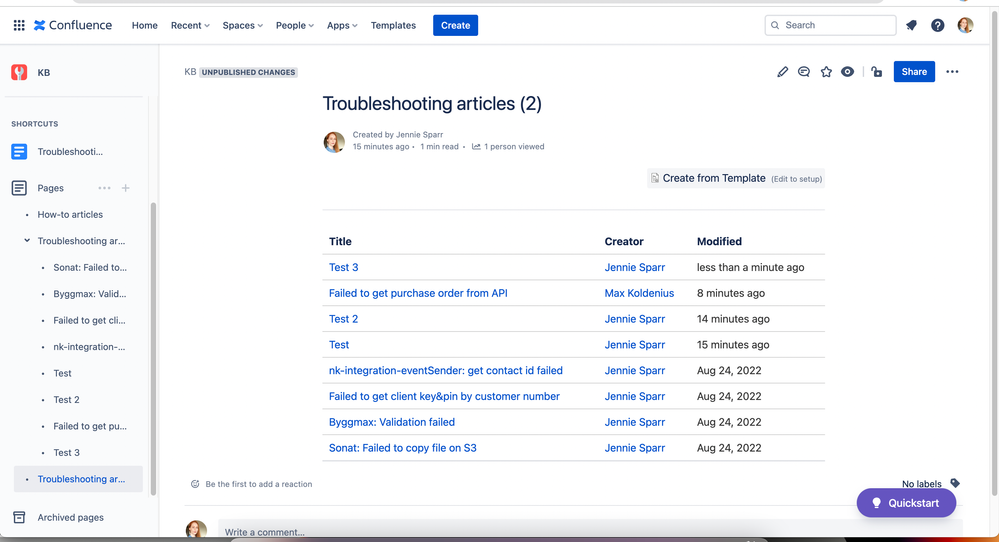Click the Title column header
The image size is (999, 542).
[x=340, y=241]
